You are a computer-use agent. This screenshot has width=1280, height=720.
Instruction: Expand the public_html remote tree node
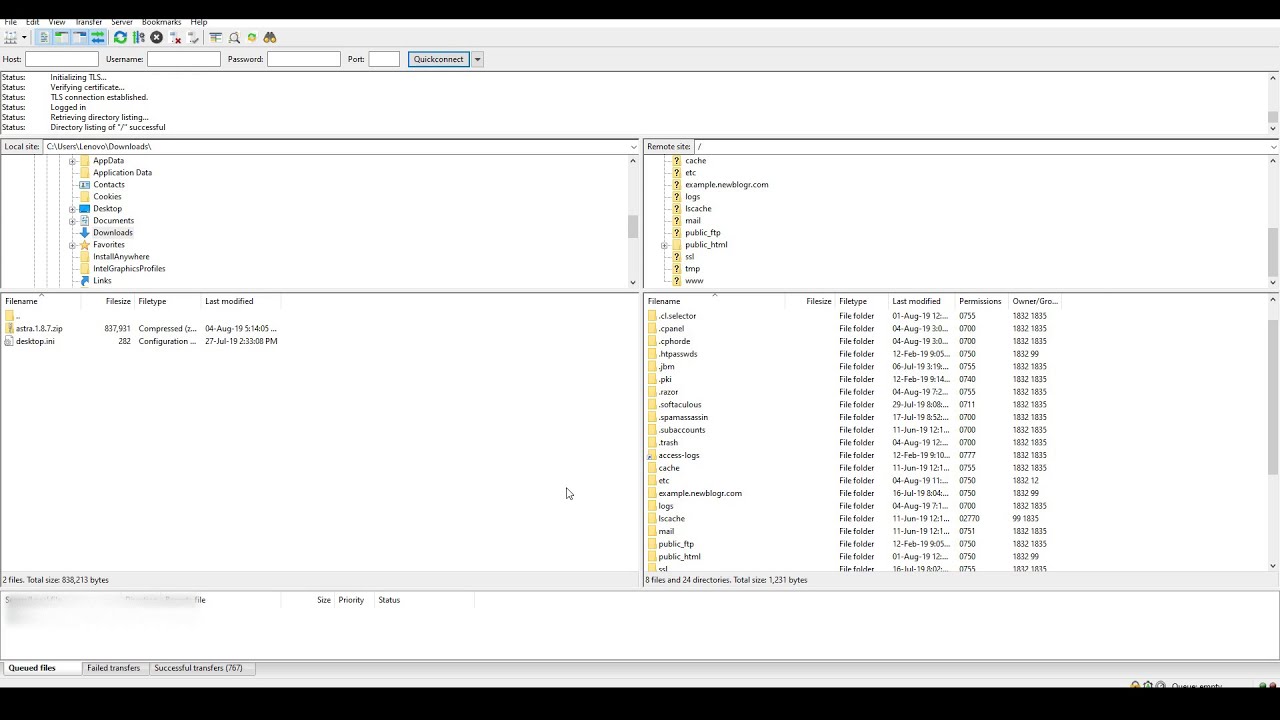tap(664, 245)
